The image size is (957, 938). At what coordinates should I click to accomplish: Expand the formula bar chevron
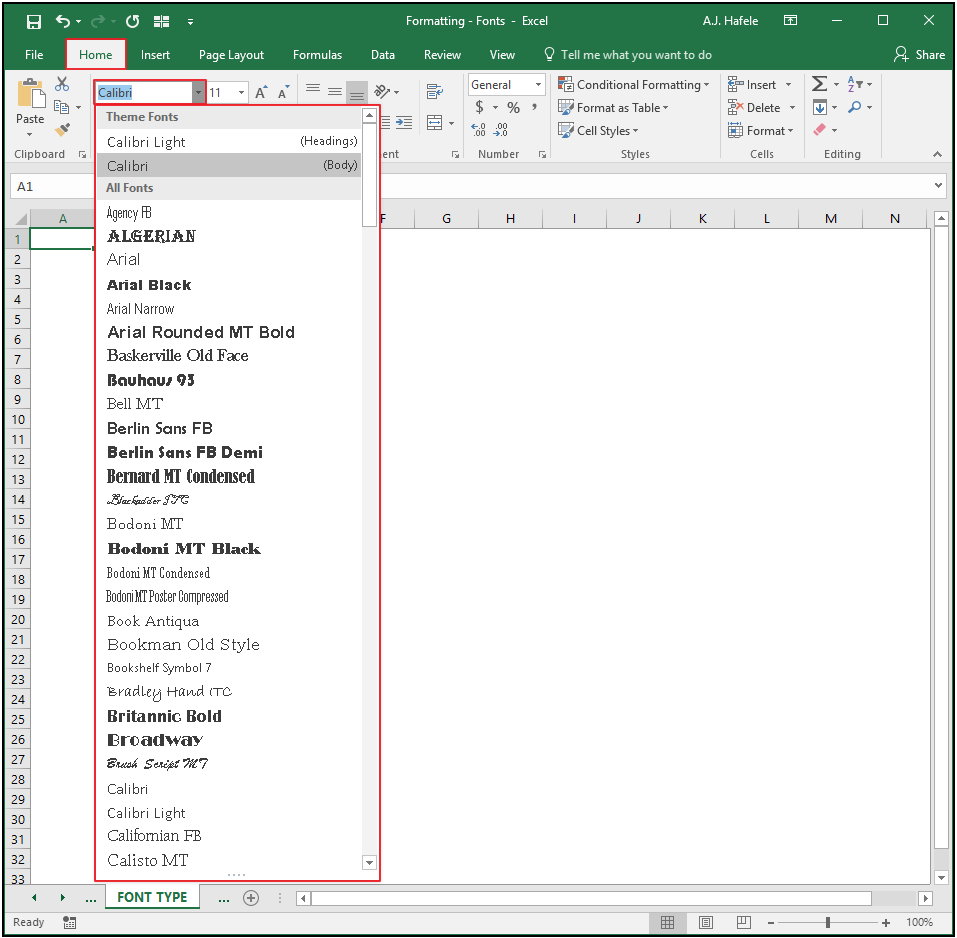[939, 185]
